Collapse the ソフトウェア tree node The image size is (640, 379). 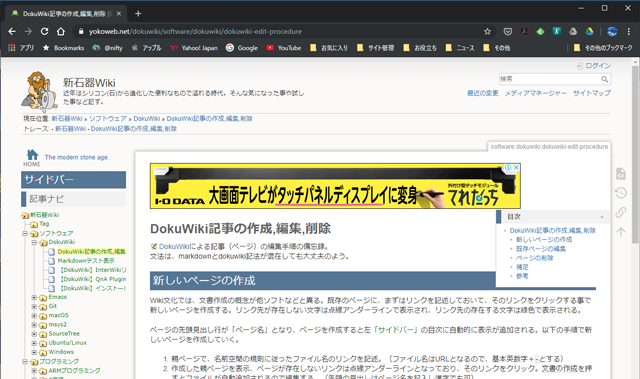pos(25,233)
